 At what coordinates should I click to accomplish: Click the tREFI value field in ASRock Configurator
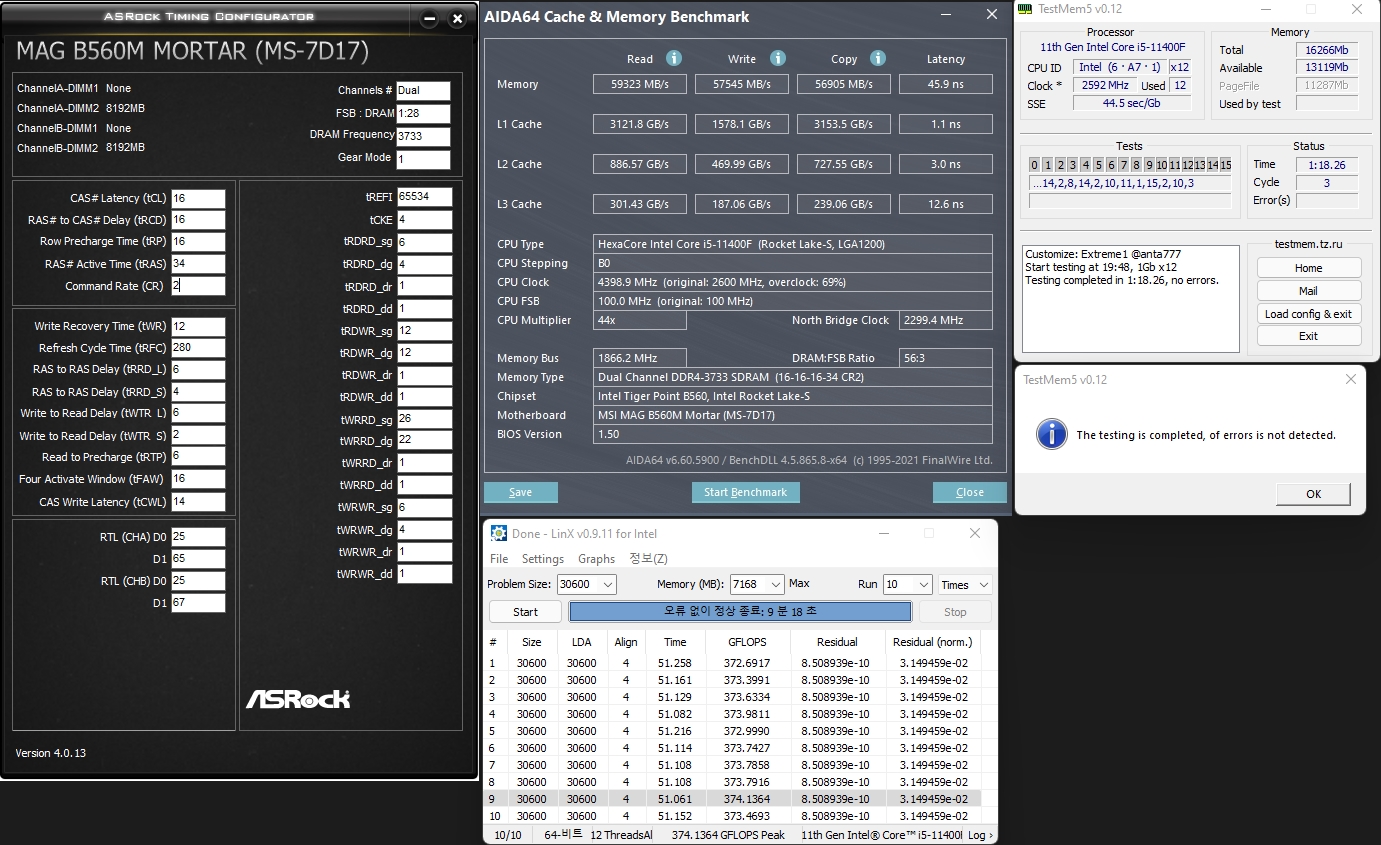point(424,197)
